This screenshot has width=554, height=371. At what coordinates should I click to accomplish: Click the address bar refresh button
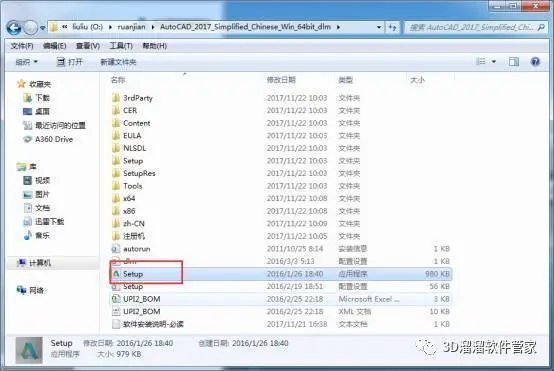coord(393,27)
